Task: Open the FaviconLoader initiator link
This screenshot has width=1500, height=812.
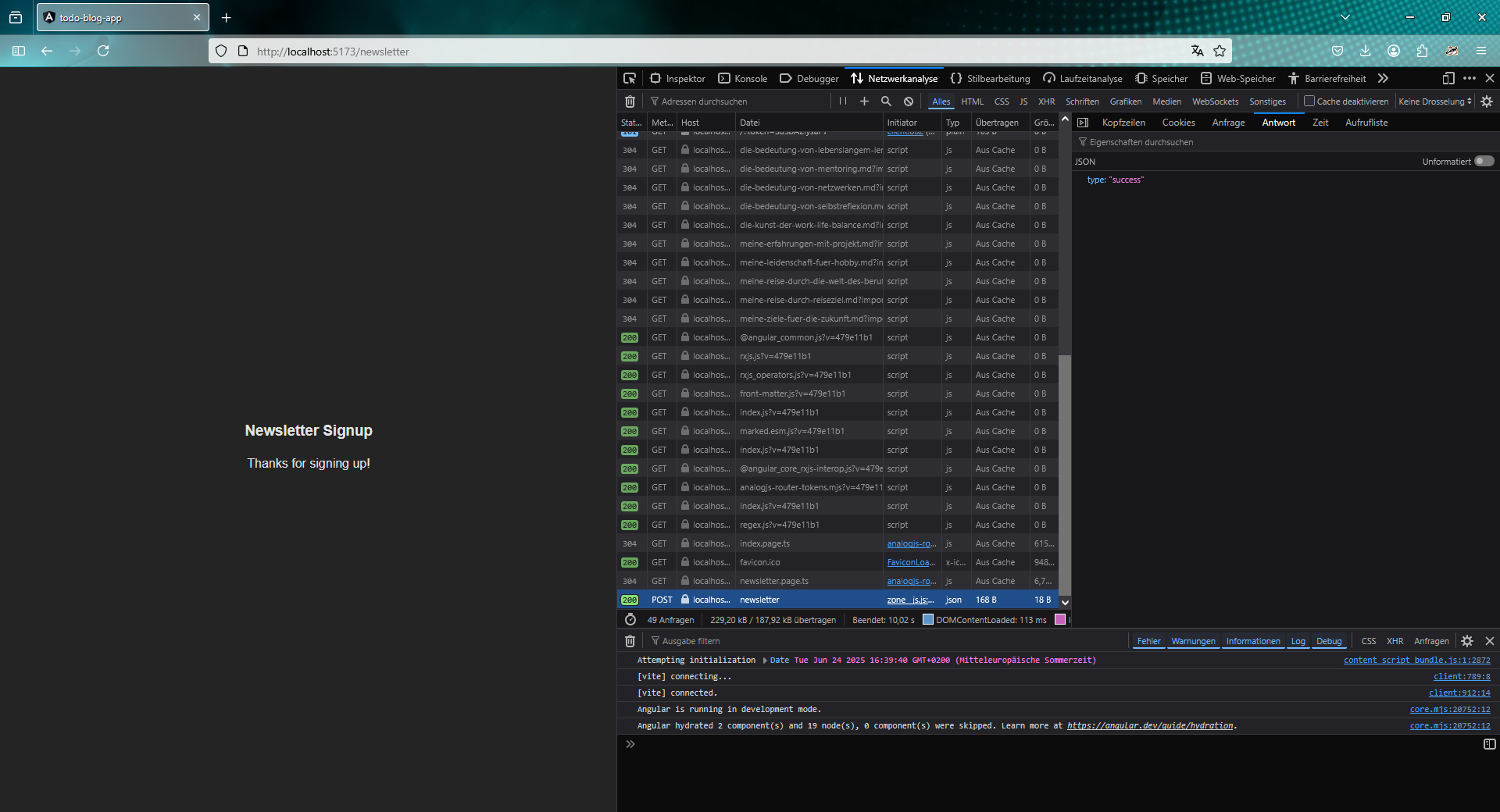Action: click(911, 562)
